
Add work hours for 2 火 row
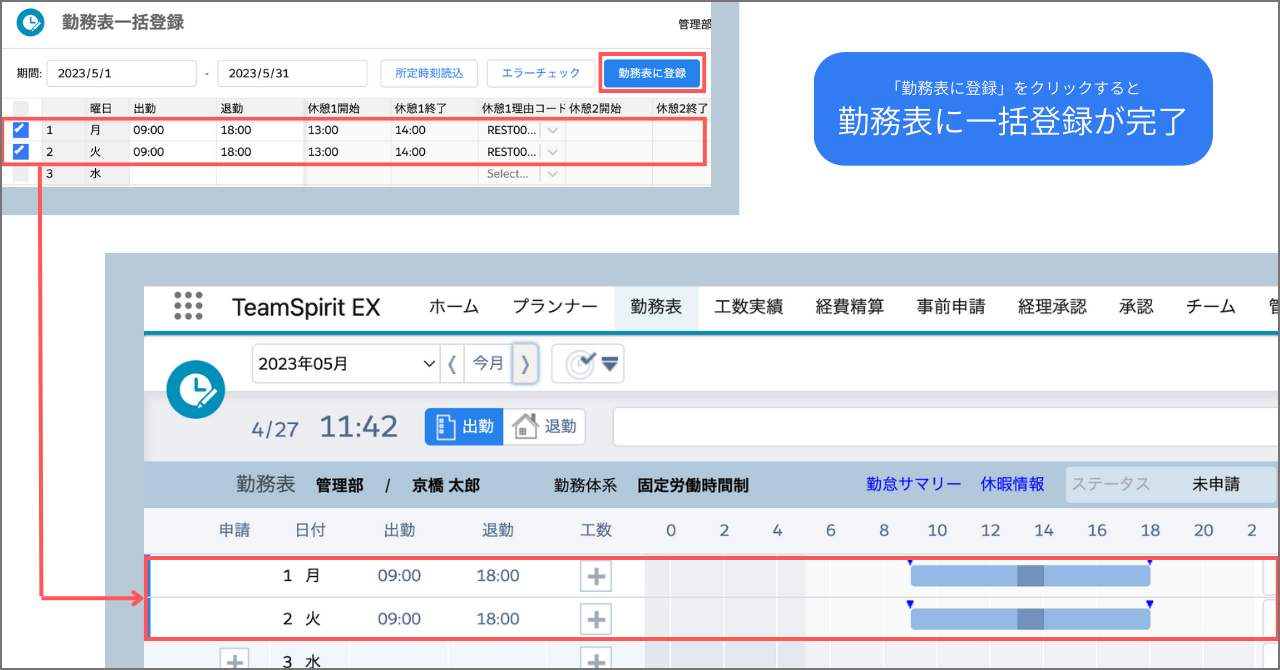(x=596, y=619)
